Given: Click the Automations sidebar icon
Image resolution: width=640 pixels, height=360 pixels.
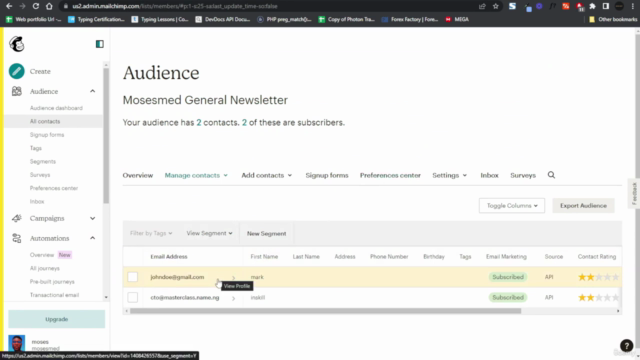Looking at the screenshot, I should coord(17,238).
